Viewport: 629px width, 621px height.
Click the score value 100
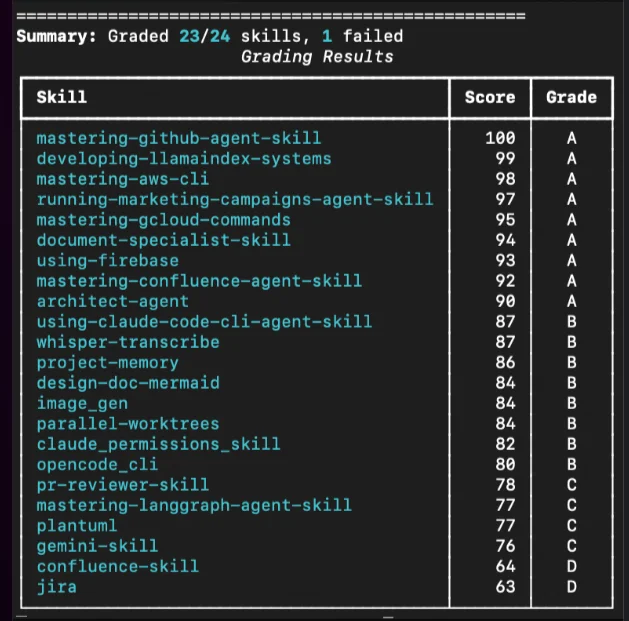point(500,138)
